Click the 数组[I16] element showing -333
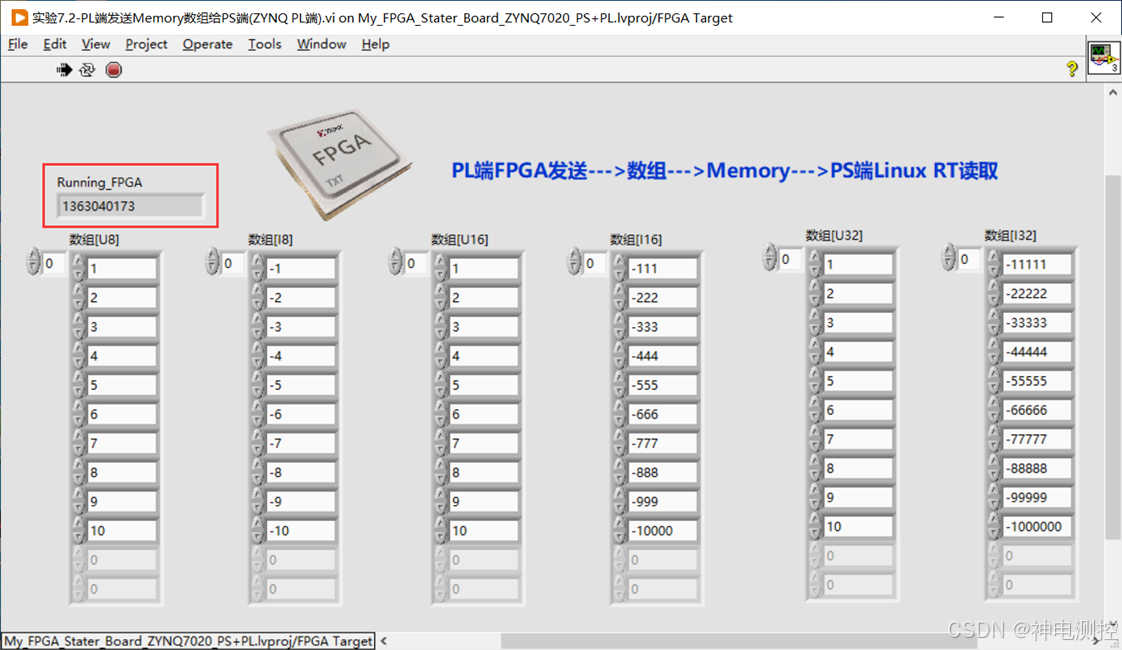The height and width of the screenshot is (650, 1122). point(663,326)
